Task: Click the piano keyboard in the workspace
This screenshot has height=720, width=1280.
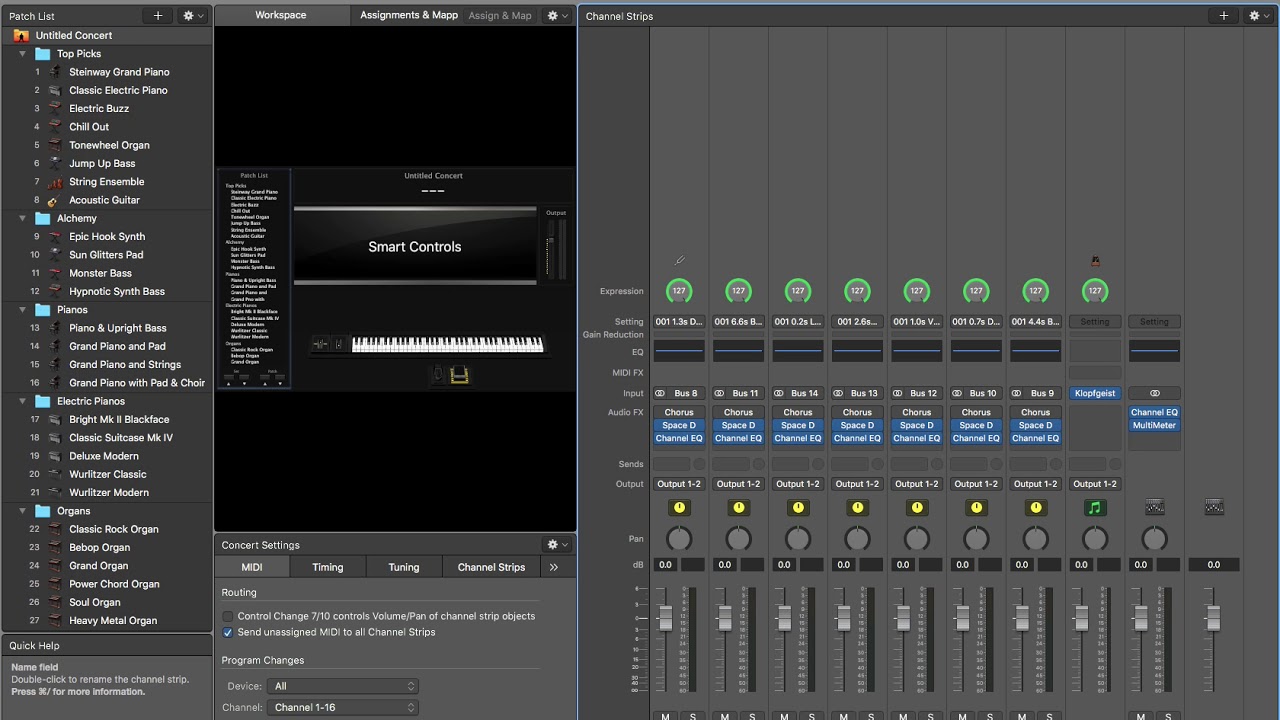Action: click(447, 344)
